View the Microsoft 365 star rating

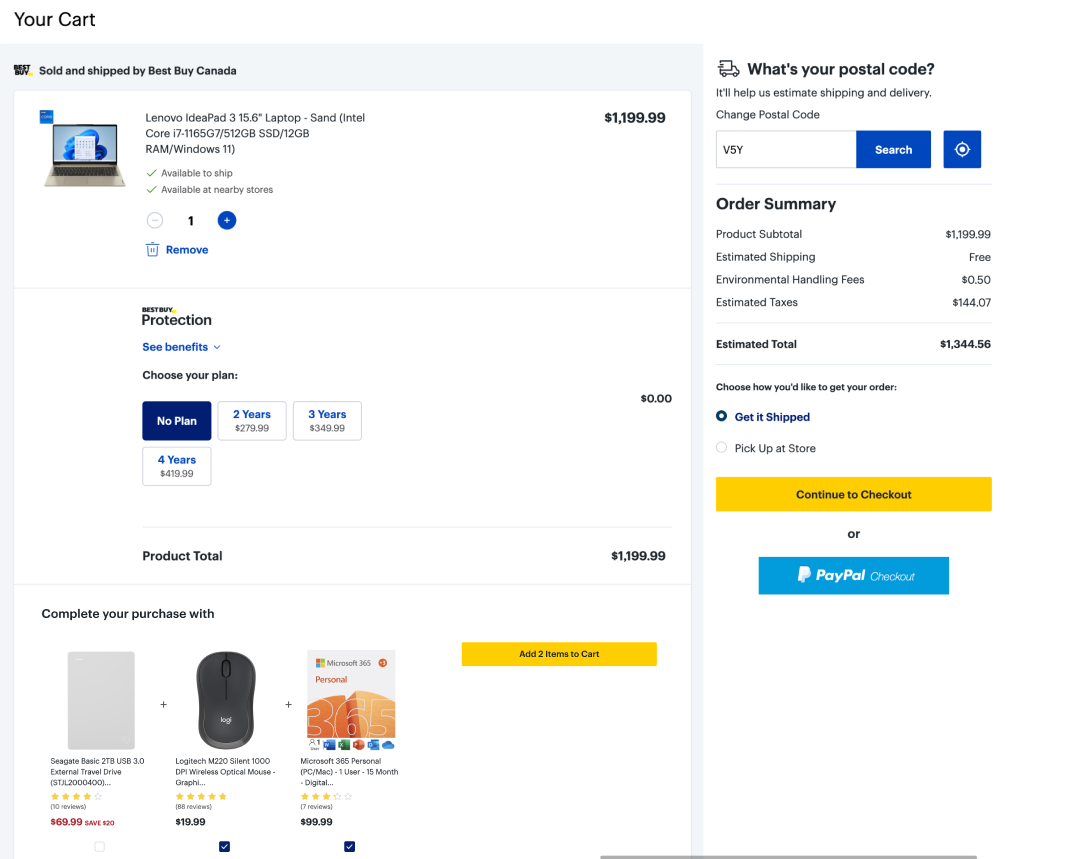tap(326, 796)
